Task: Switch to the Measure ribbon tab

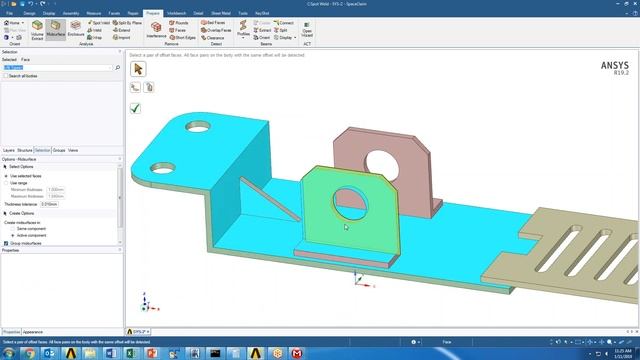Action: coord(94,13)
